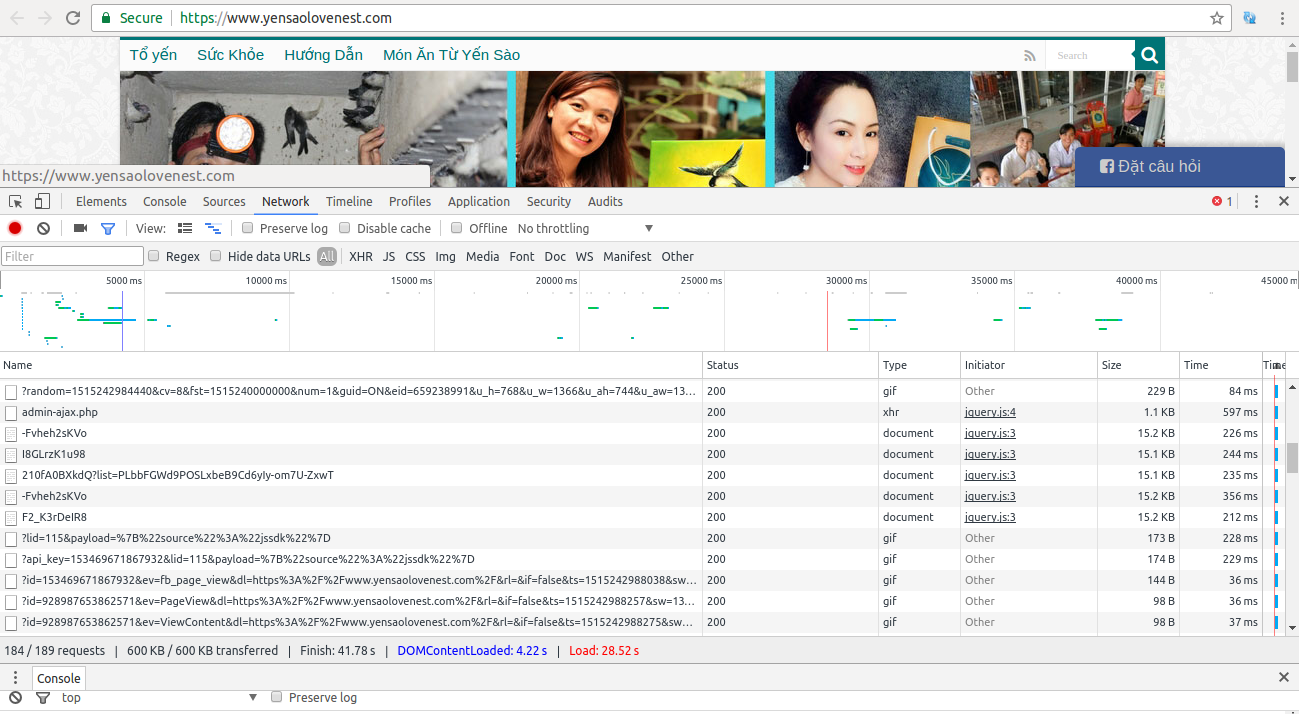Select the I8GLrzK1u98 request row
Image resolution: width=1299 pixels, height=714 pixels.
[640, 454]
